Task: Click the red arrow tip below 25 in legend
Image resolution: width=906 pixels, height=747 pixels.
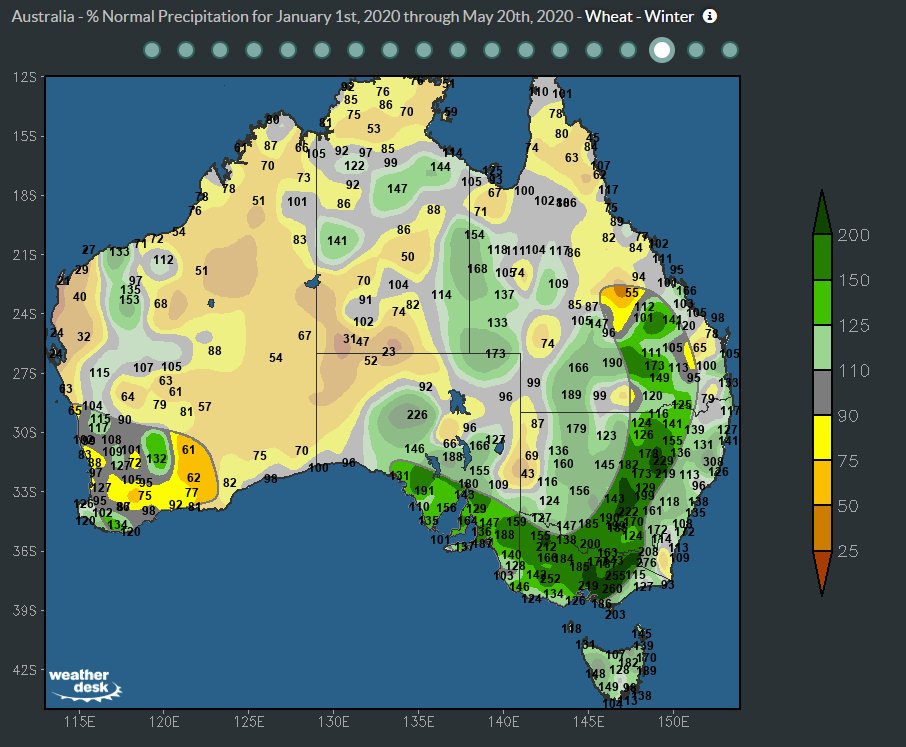Action: click(x=822, y=573)
